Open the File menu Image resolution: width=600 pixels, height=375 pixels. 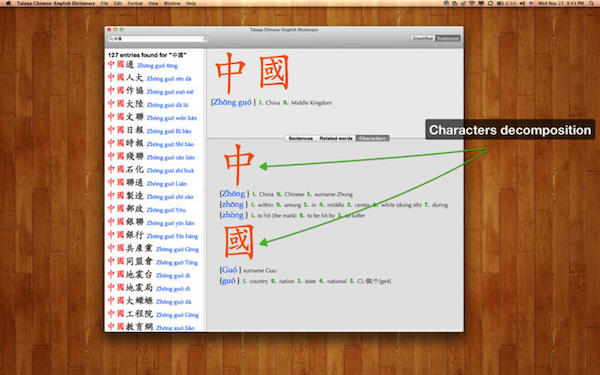click(104, 3)
